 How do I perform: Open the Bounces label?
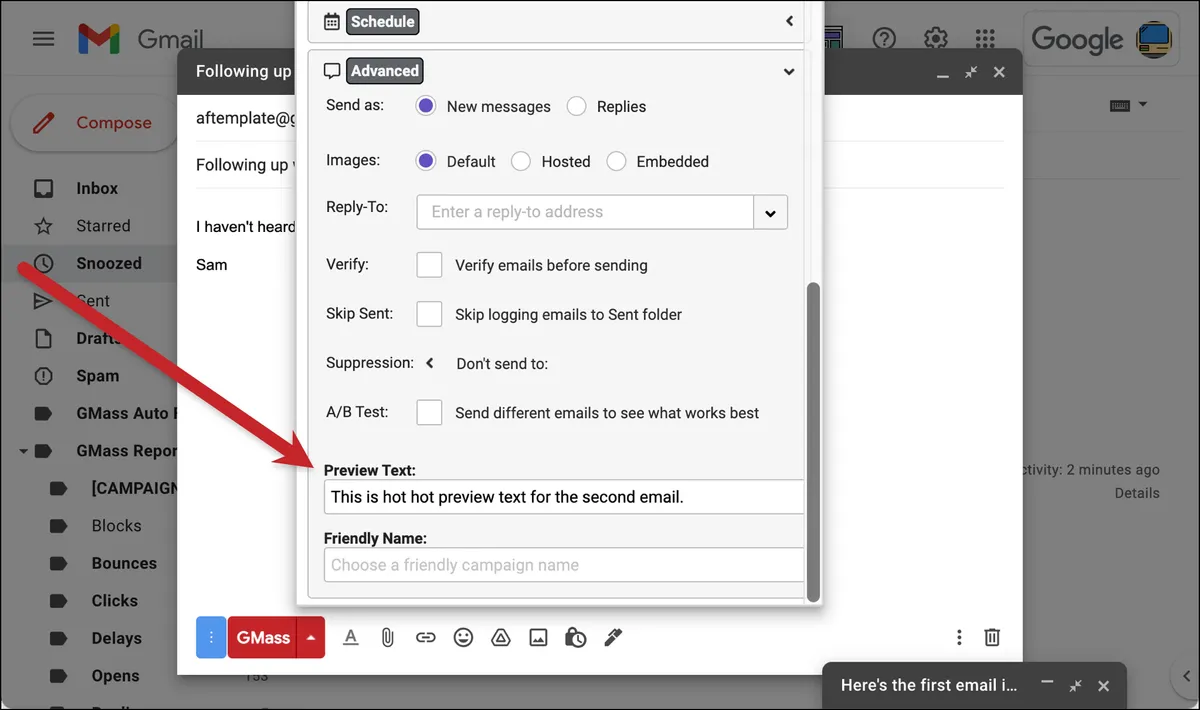point(124,563)
